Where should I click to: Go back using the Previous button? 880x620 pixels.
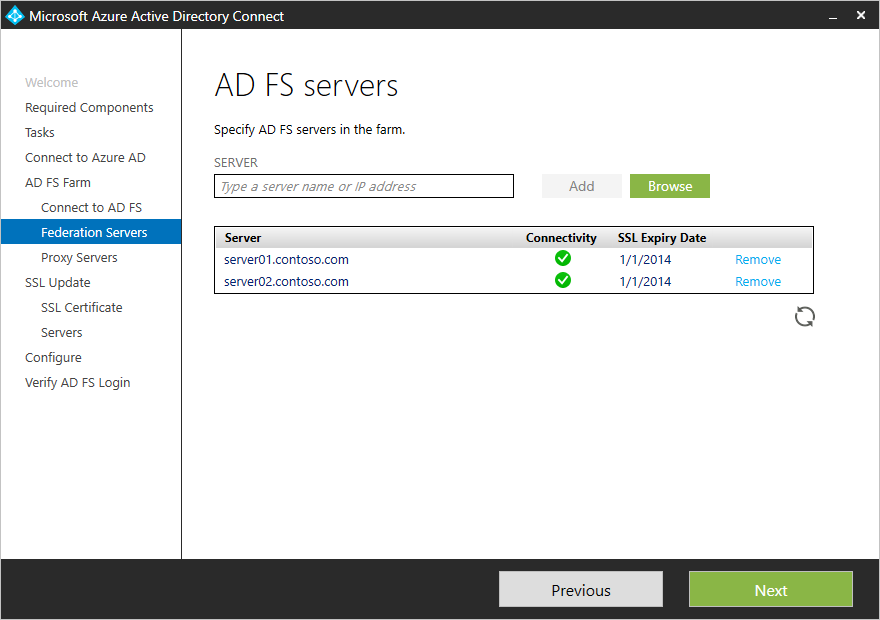click(x=580, y=589)
